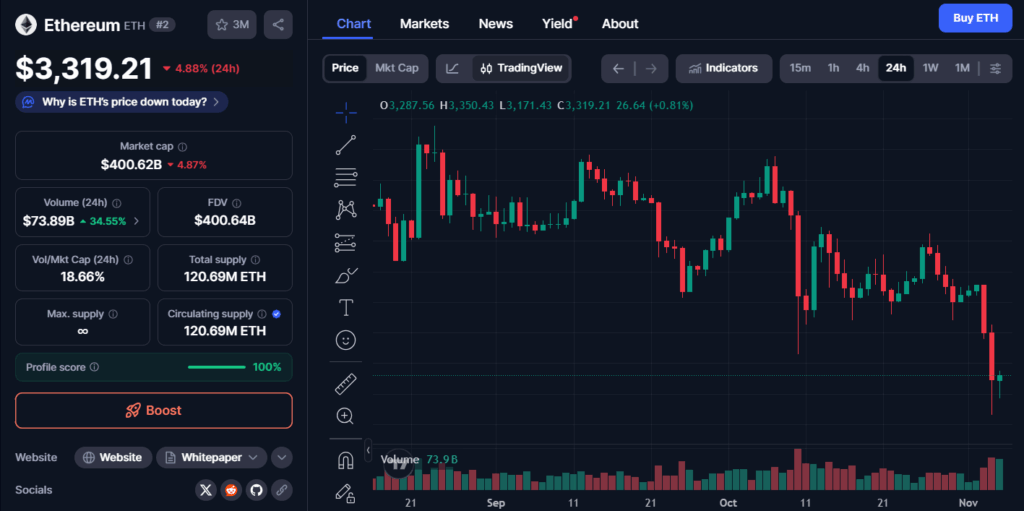
Task: Click the Oct date label on time axis
Action: (x=727, y=503)
